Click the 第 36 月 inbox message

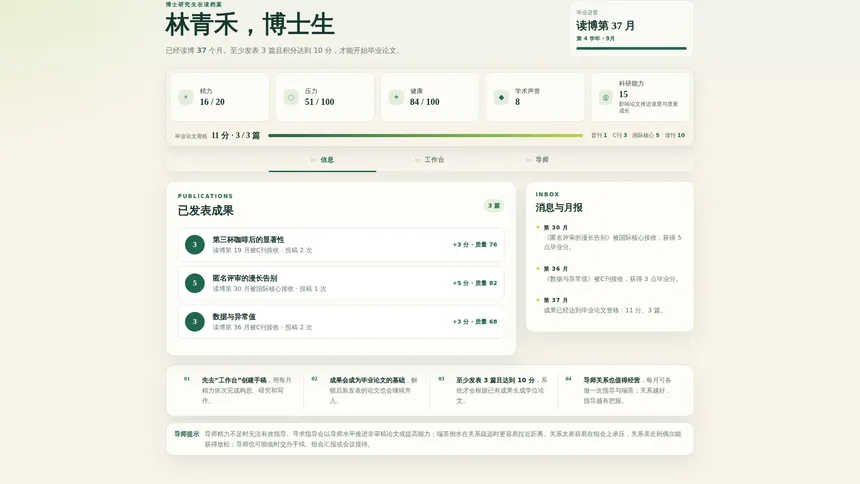click(x=609, y=274)
